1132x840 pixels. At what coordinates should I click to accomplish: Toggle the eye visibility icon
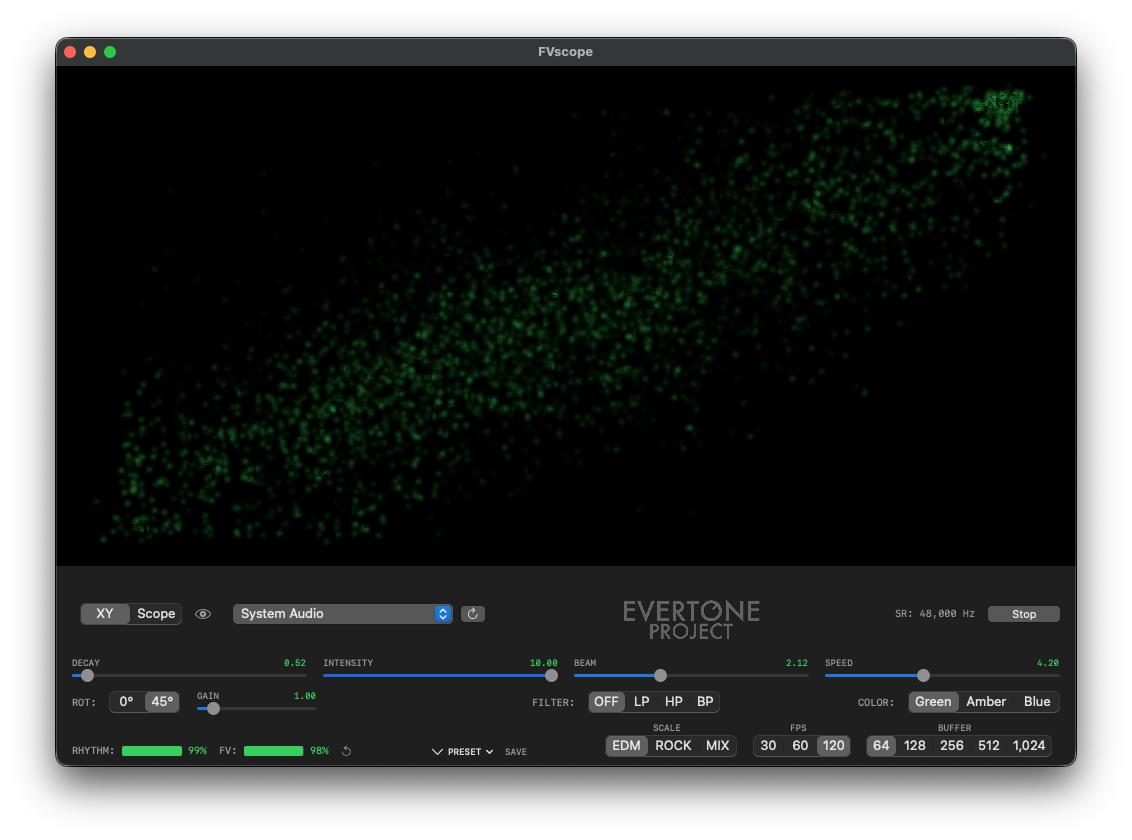coord(203,614)
